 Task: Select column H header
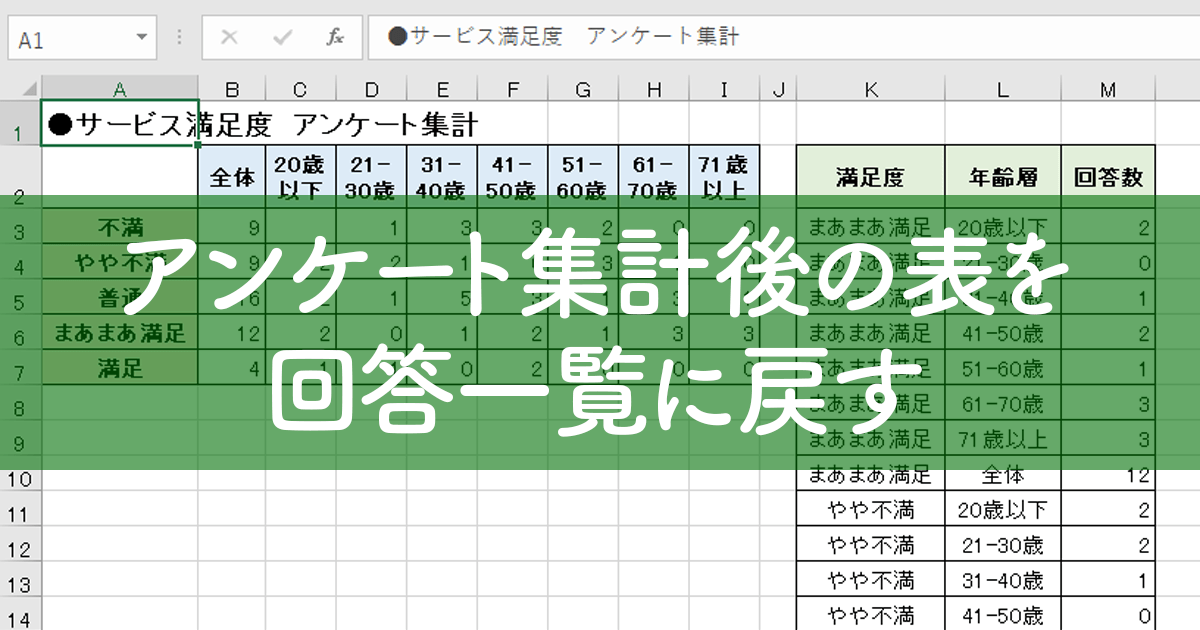[x=654, y=90]
